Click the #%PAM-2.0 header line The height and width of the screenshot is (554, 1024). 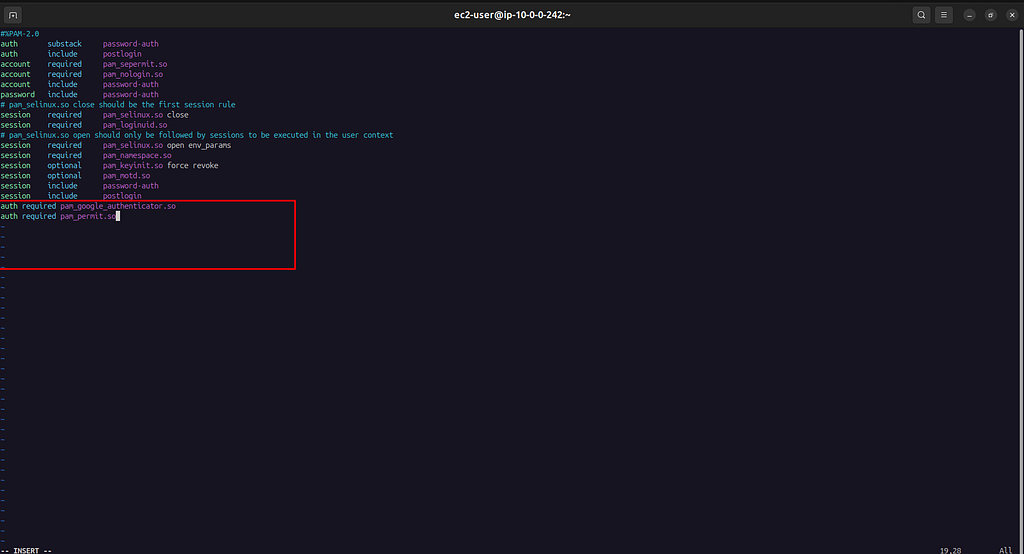click(x=20, y=34)
